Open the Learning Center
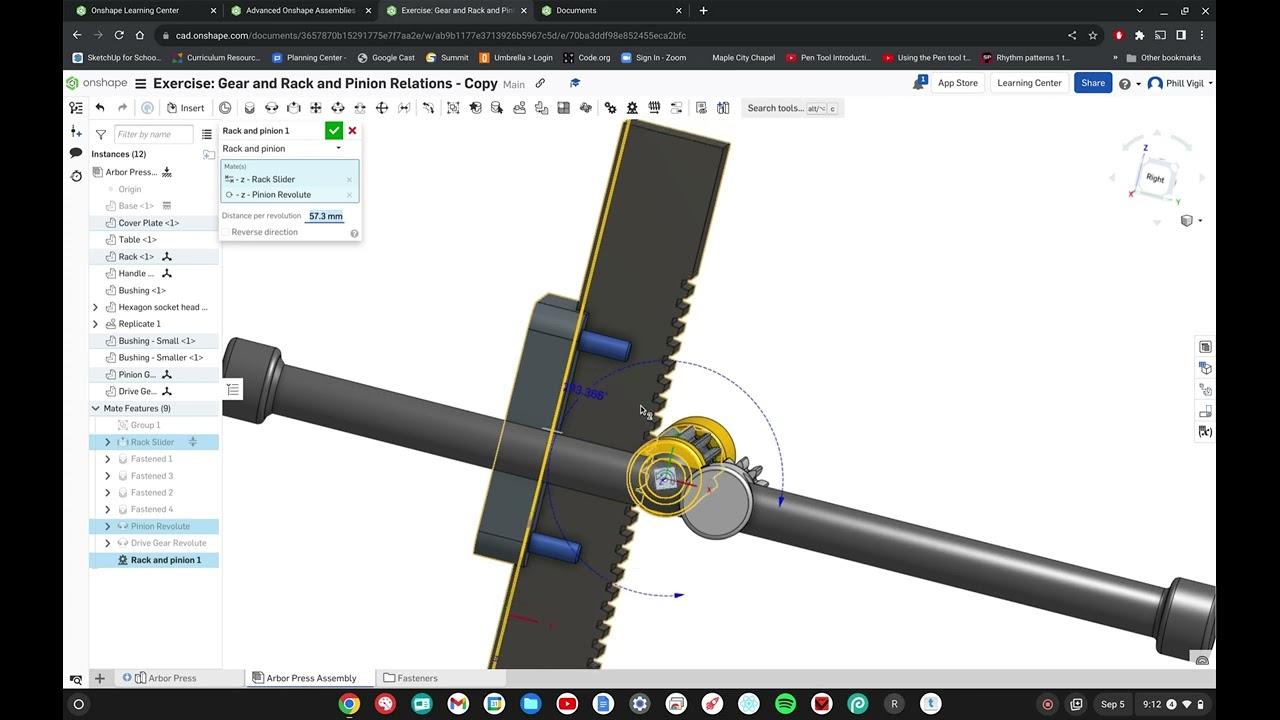 (x=1029, y=83)
